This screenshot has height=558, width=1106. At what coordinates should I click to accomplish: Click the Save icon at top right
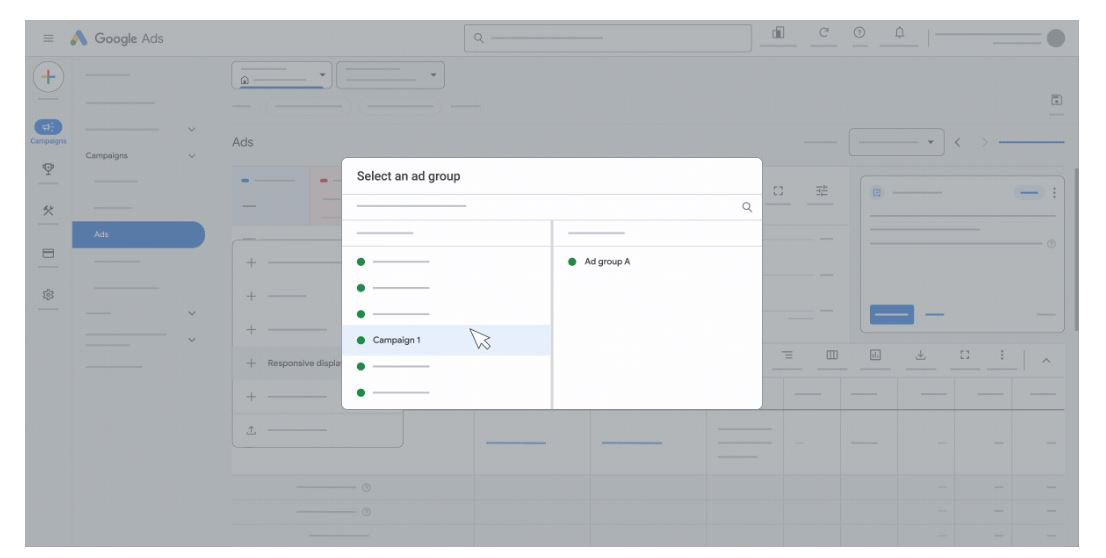[x=1056, y=99]
